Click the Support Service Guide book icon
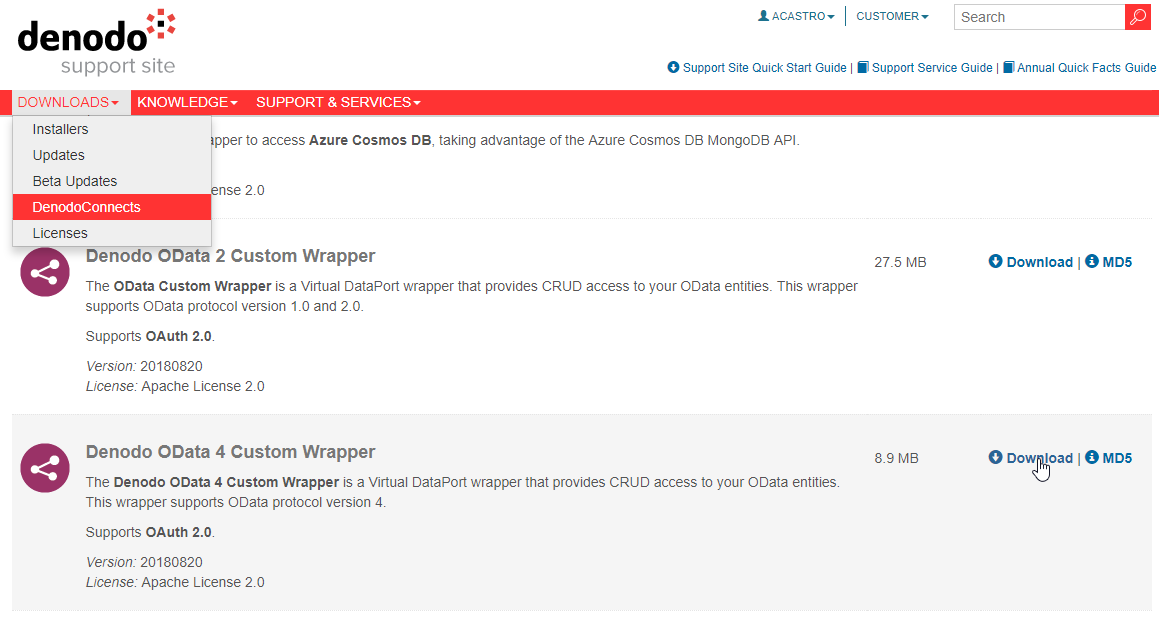This screenshot has width=1159, height=622. pyautogui.click(x=863, y=67)
